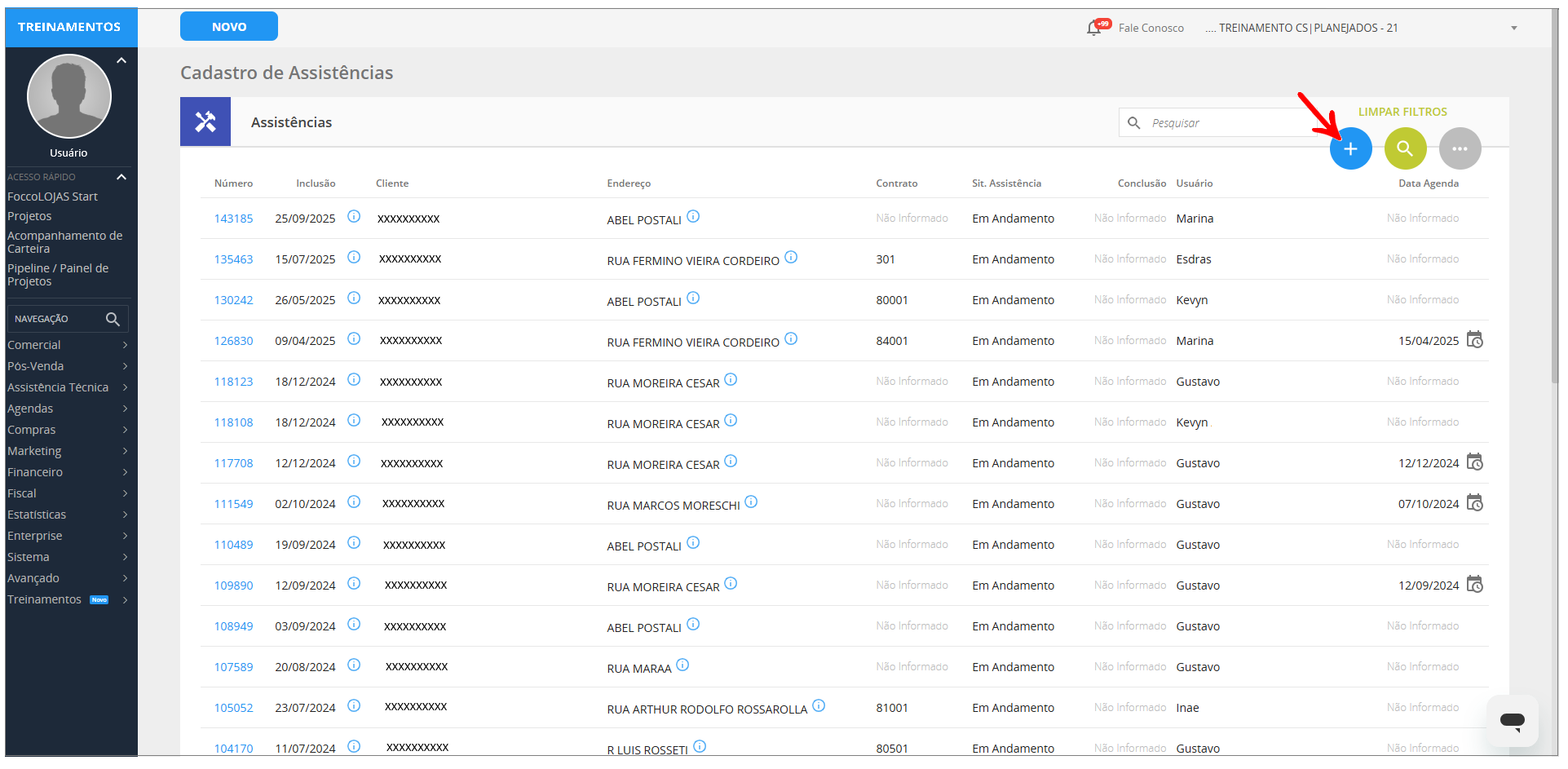
Task: Click info icon next to RUA MARCOS MORESCHI
Action: point(751,502)
